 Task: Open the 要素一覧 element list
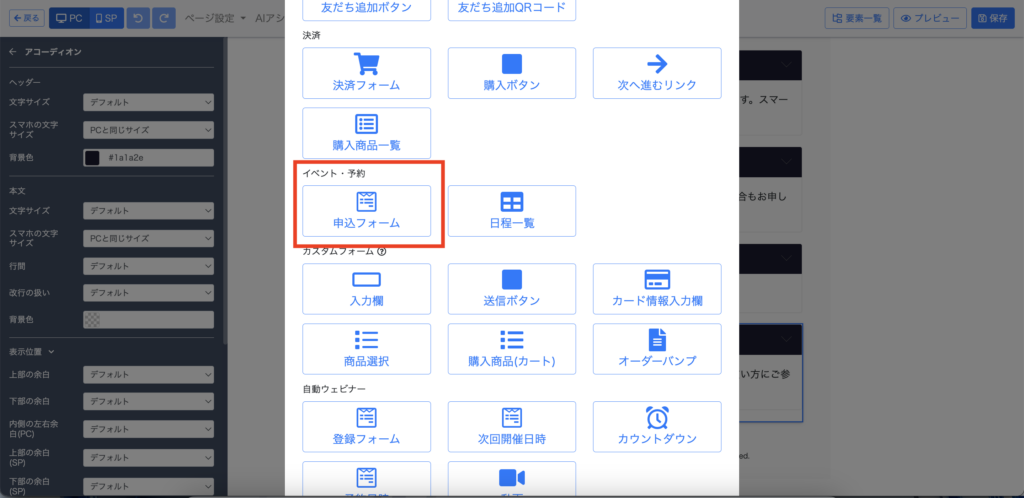pos(856,18)
